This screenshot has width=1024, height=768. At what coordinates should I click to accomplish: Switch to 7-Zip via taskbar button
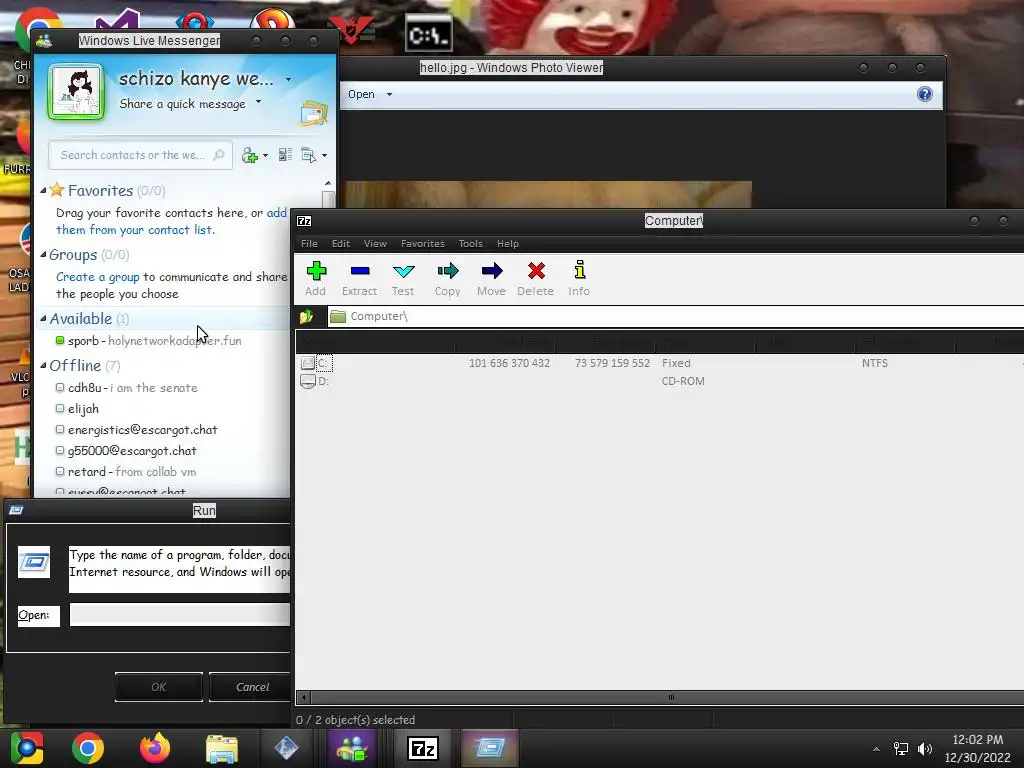[423, 748]
